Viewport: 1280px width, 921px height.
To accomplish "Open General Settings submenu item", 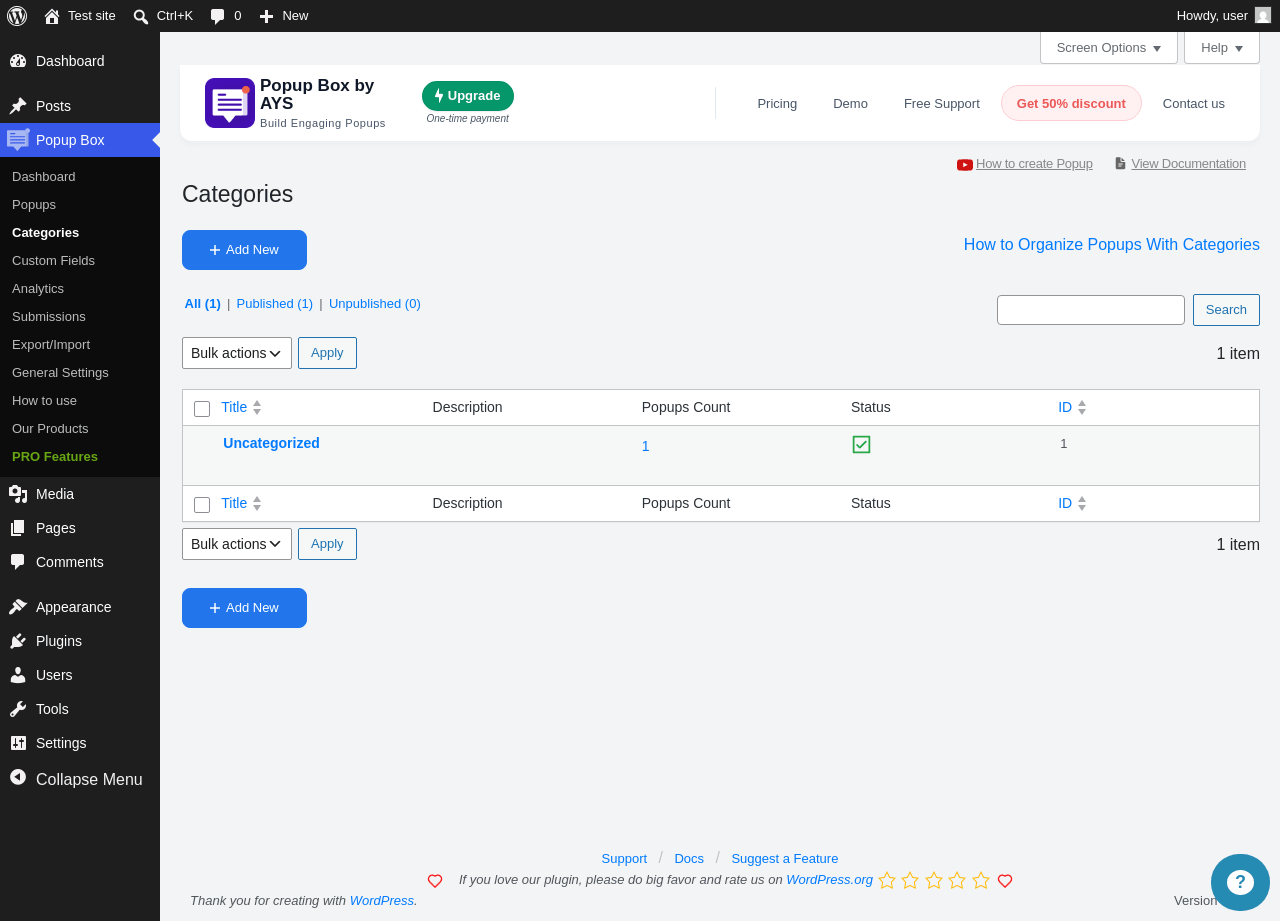I will [61, 372].
